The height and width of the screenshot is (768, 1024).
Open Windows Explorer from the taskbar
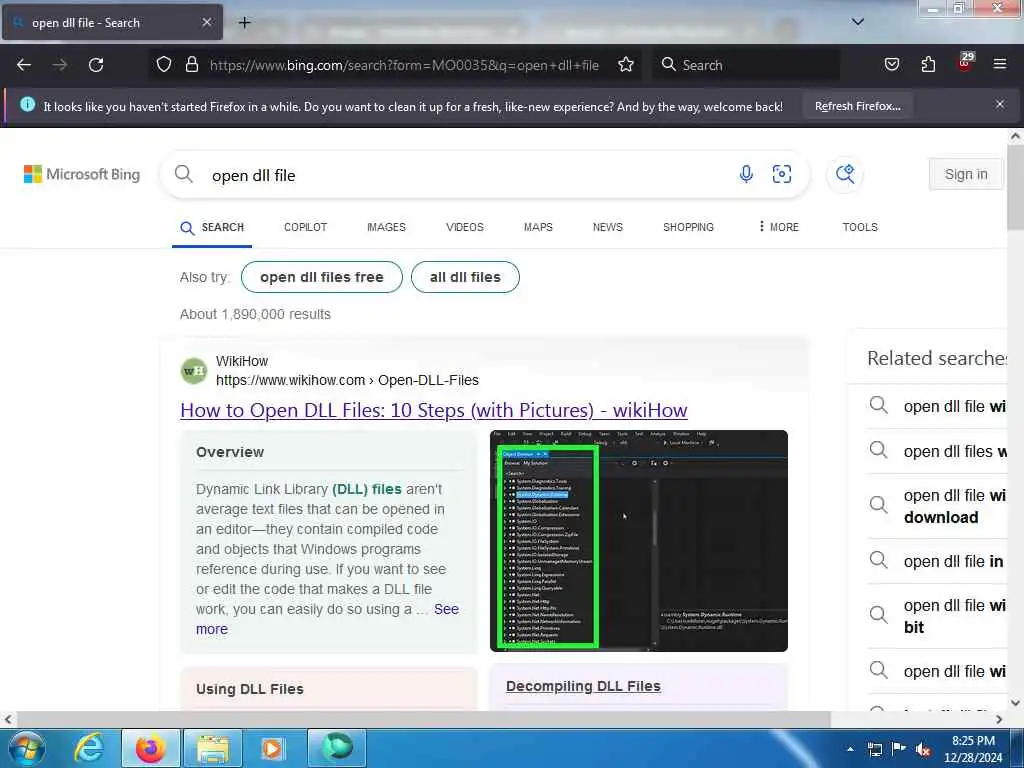pyautogui.click(x=213, y=748)
